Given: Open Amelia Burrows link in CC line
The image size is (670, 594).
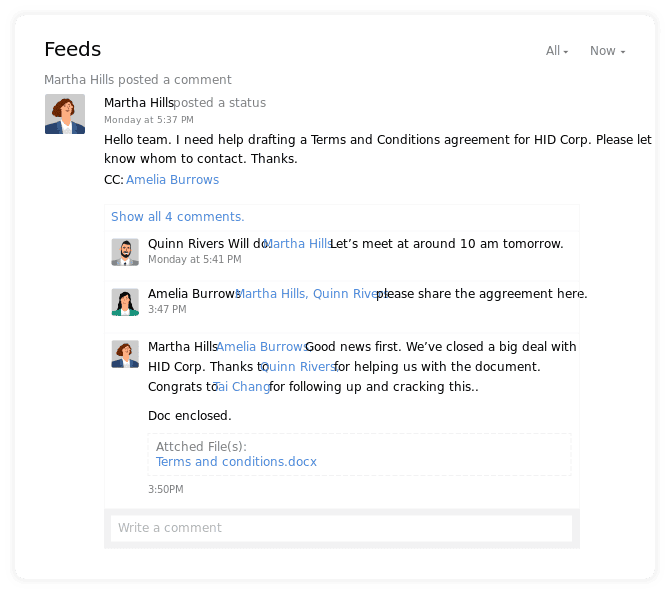Looking at the screenshot, I should tap(173, 179).
